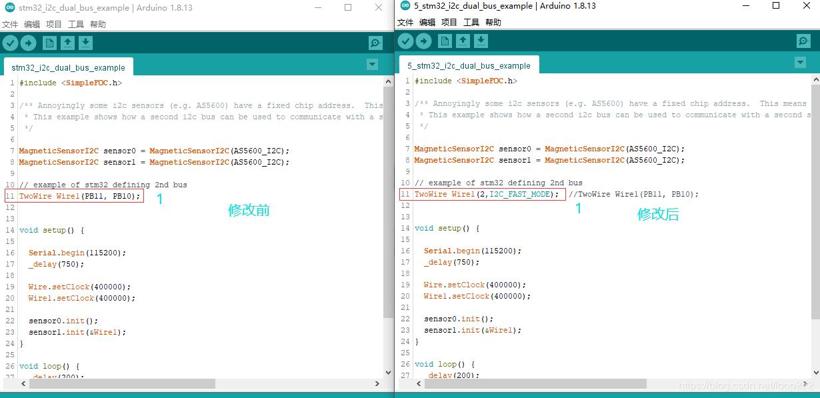Click 'sensor1.init(&Wire1);' in right editor
Viewport: 820px width, 398px height.
[473, 330]
